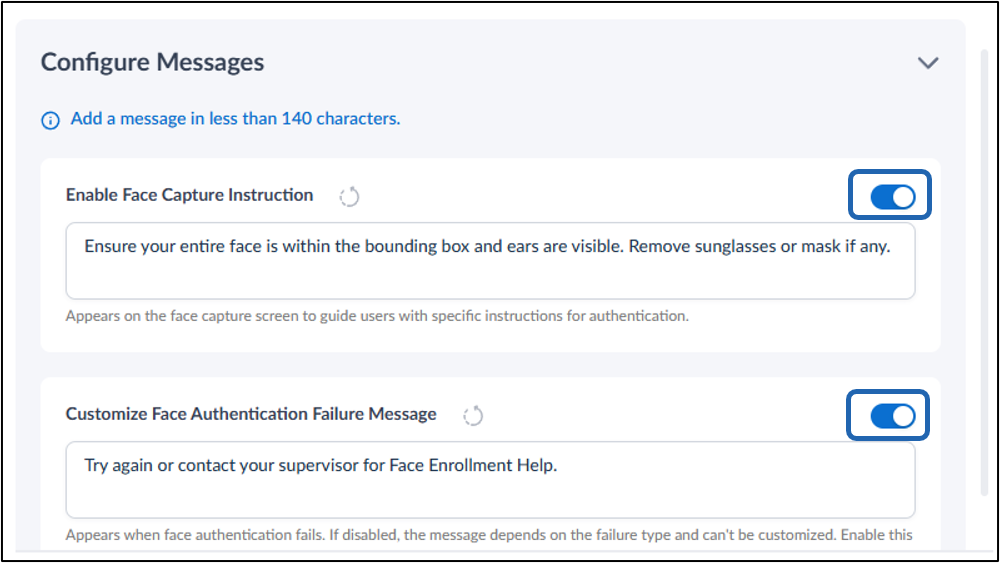Click 'Appears on the face capture screen' helper text
The height and width of the screenshot is (563, 1000).
coord(377,316)
